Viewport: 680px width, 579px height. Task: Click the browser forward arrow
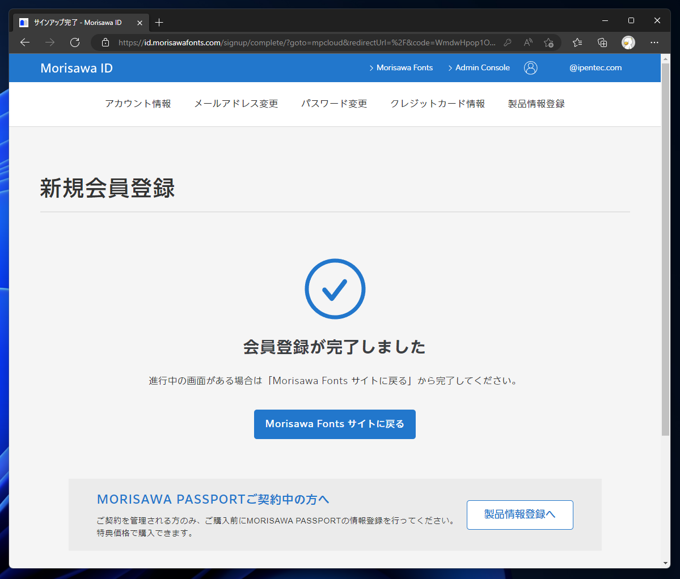click(50, 43)
